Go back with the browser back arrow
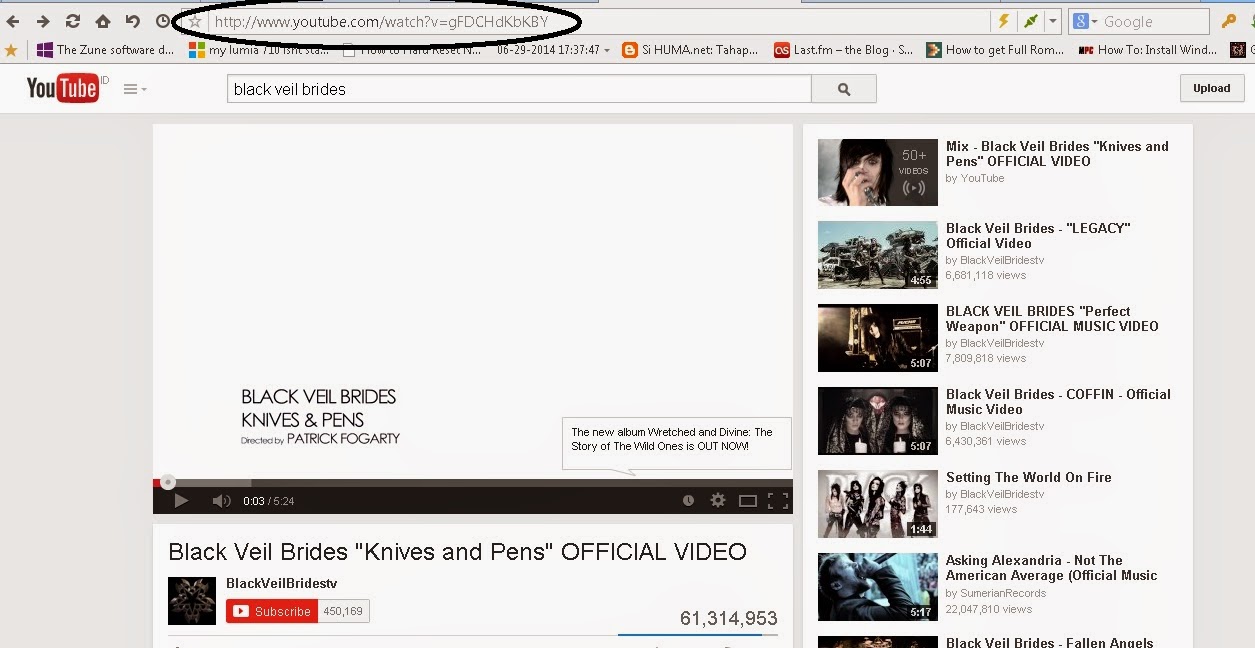1255x648 pixels. point(13,21)
